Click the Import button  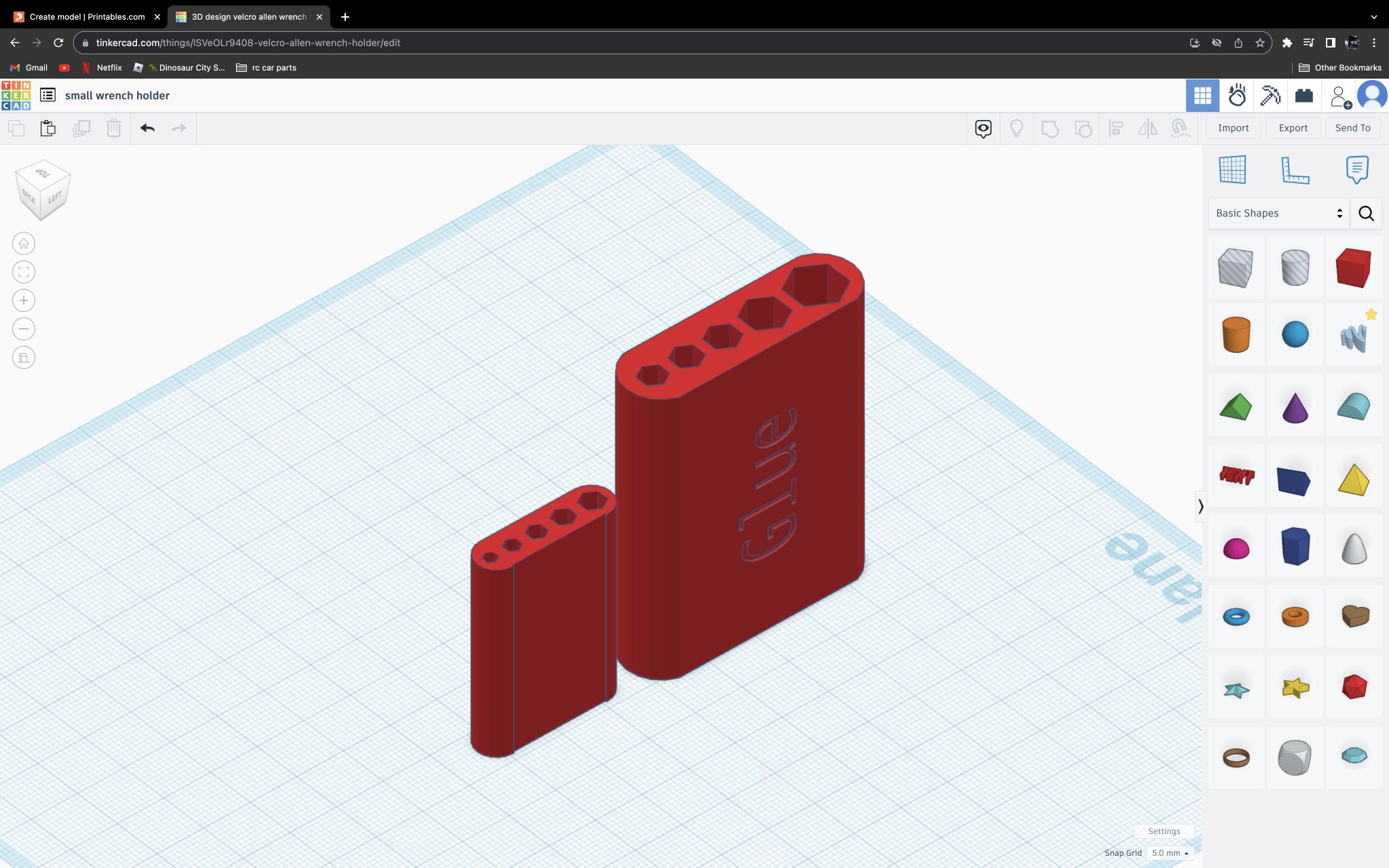coord(1232,128)
